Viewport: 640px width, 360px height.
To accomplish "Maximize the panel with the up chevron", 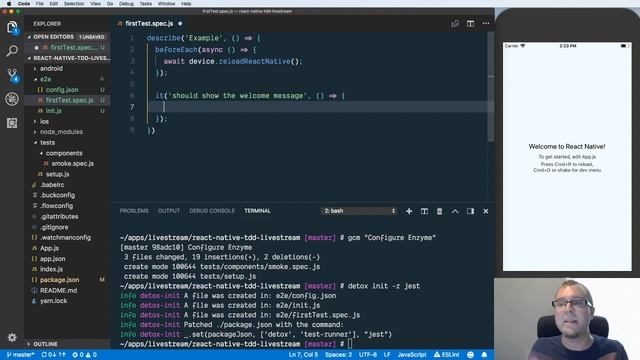I will click(x=455, y=211).
